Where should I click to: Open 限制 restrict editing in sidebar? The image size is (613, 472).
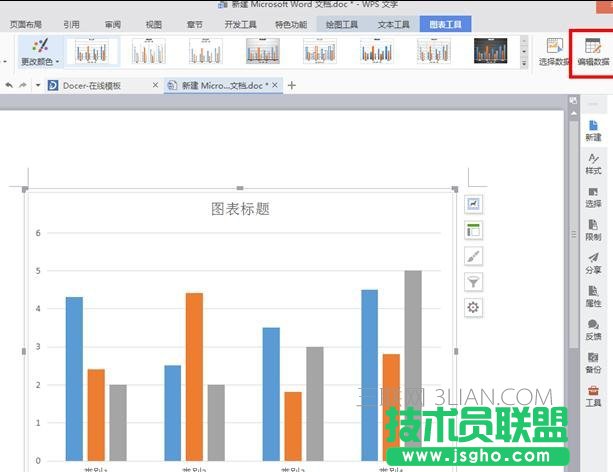593,230
